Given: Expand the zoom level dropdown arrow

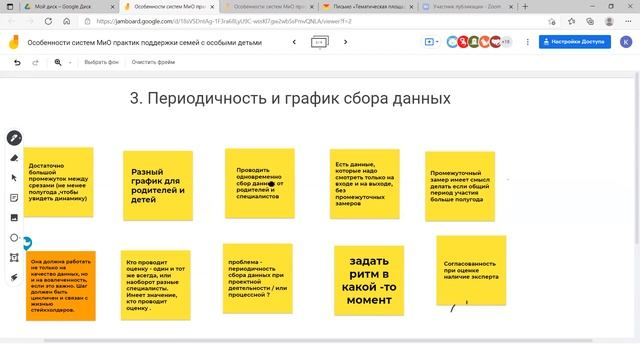Looking at the screenshot, I should (x=70, y=63).
